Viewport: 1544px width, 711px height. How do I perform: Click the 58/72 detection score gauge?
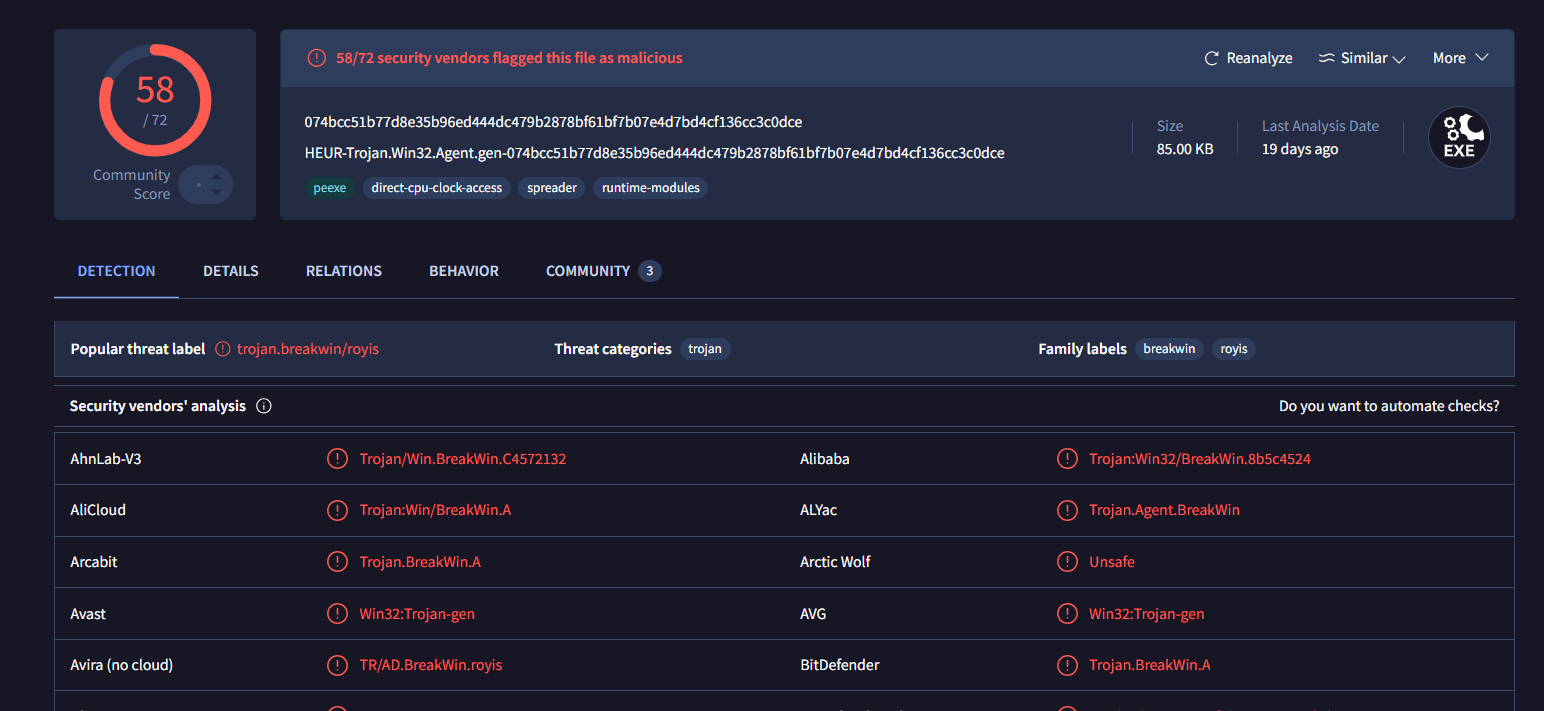click(155, 100)
